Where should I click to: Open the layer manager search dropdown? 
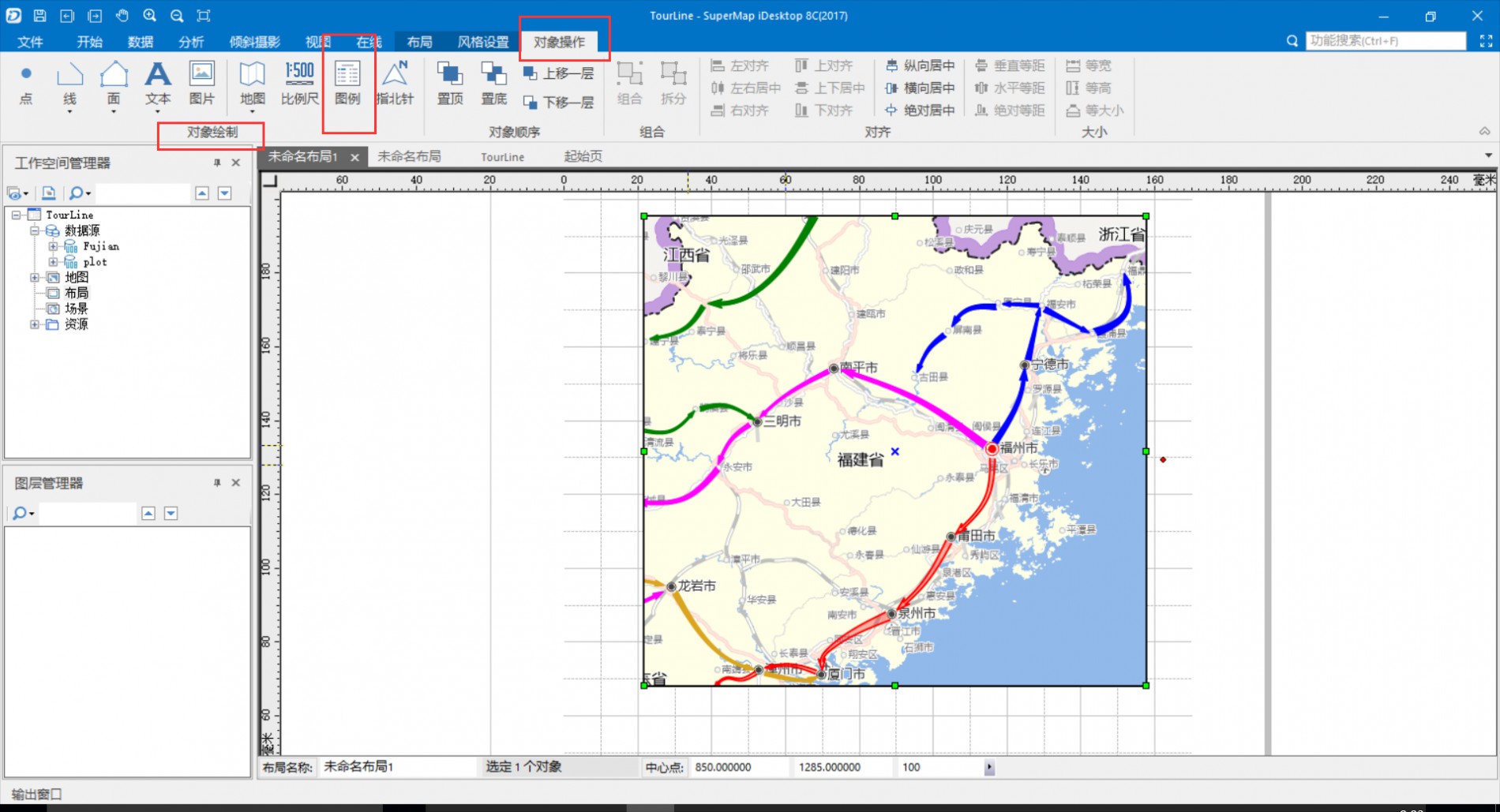pos(32,514)
